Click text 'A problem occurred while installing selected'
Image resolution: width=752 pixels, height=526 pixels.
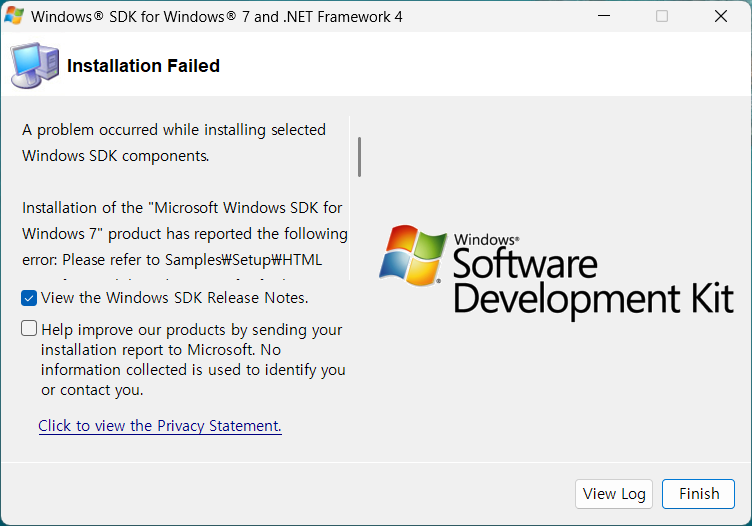point(174,130)
